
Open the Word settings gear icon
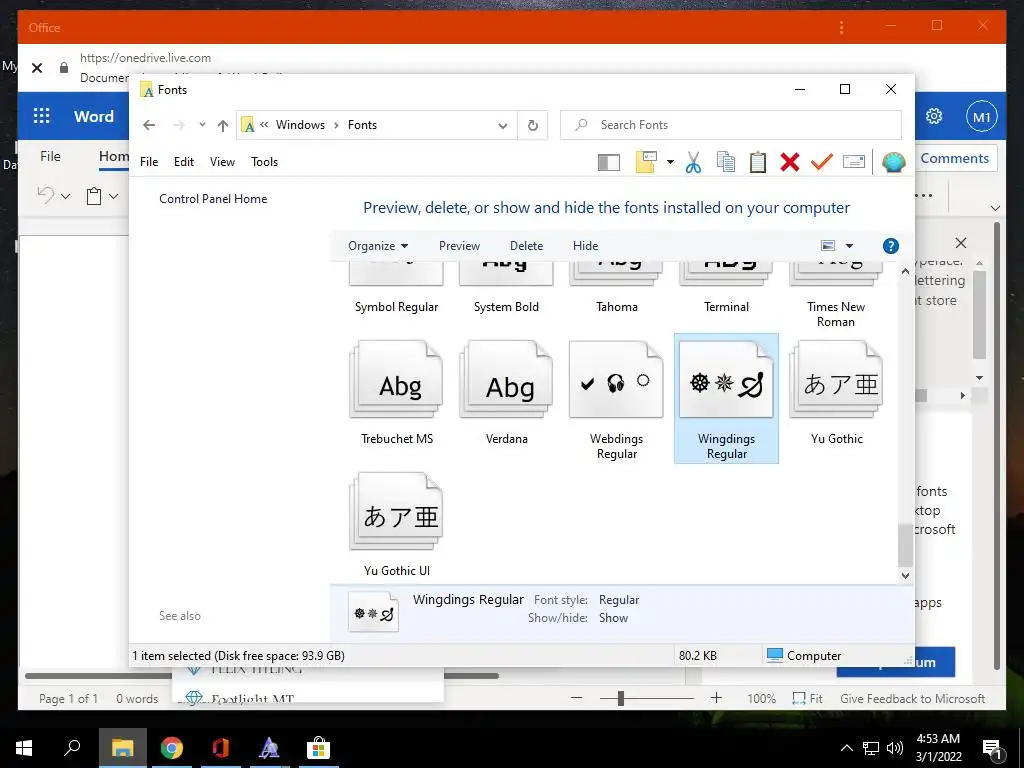click(x=934, y=116)
